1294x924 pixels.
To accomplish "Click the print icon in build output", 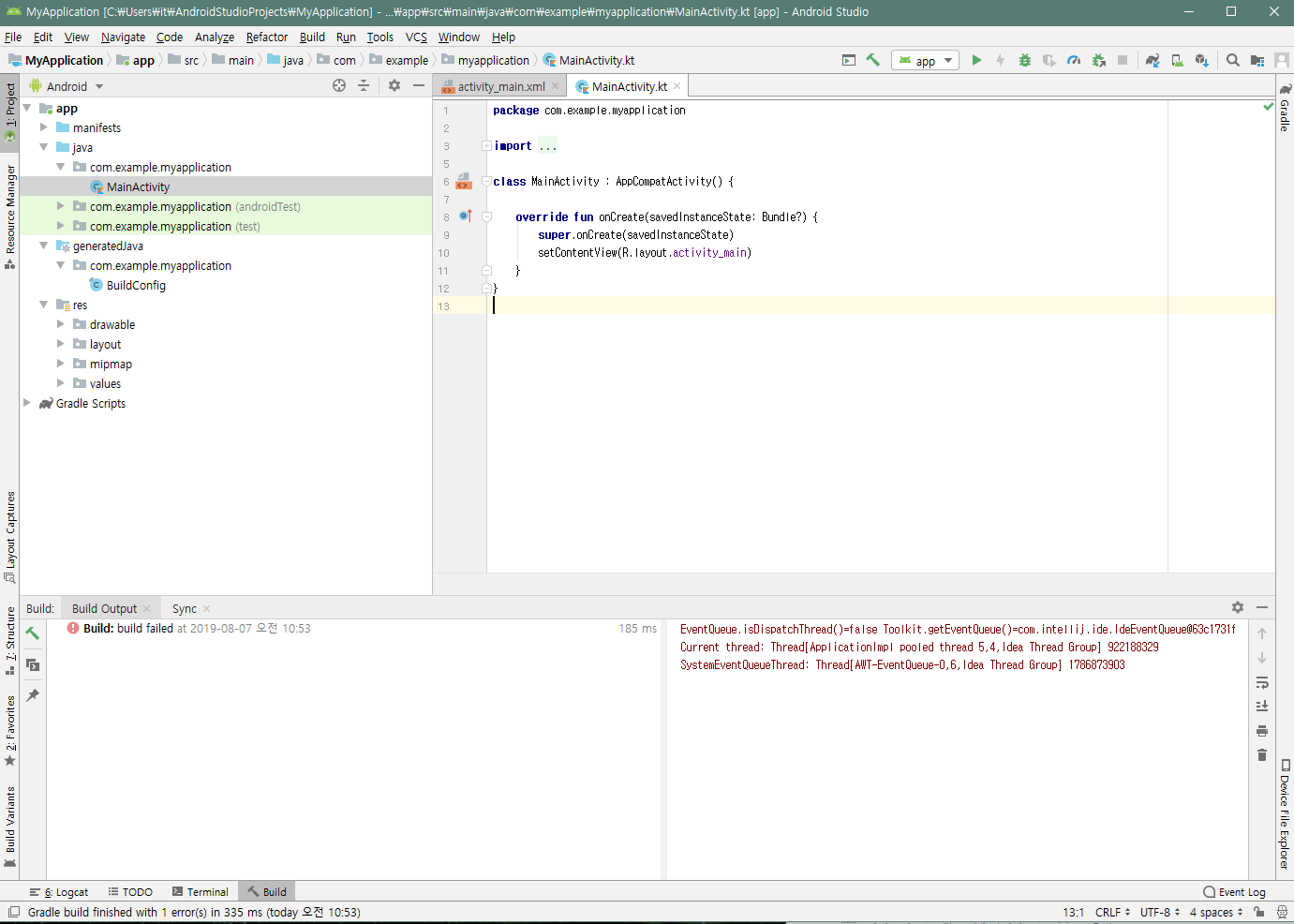I will click(x=1262, y=731).
